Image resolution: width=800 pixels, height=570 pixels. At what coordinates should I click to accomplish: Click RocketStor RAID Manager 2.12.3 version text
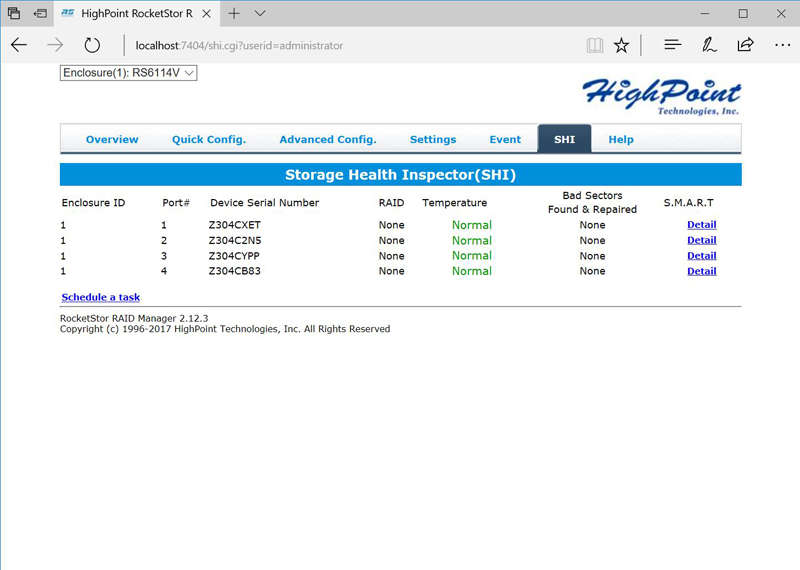coord(134,318)
